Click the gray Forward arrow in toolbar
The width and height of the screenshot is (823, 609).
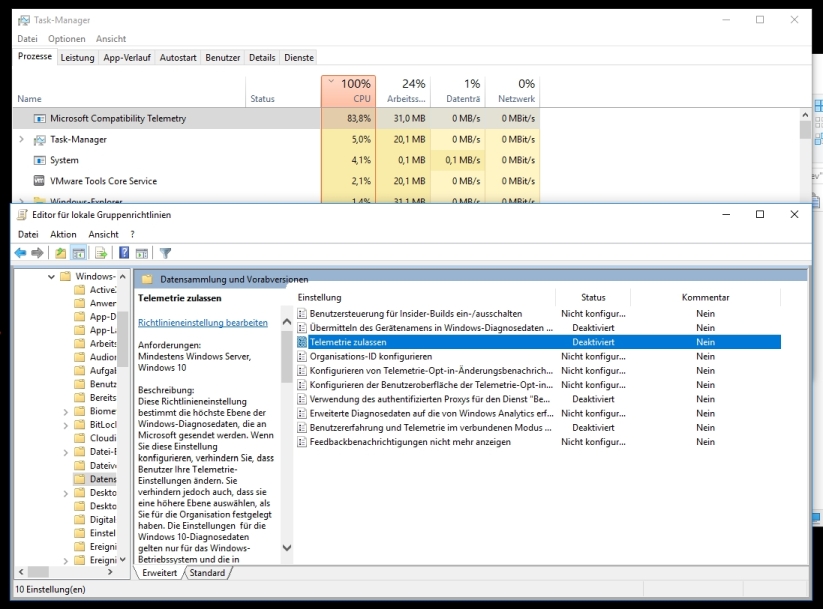37,253
